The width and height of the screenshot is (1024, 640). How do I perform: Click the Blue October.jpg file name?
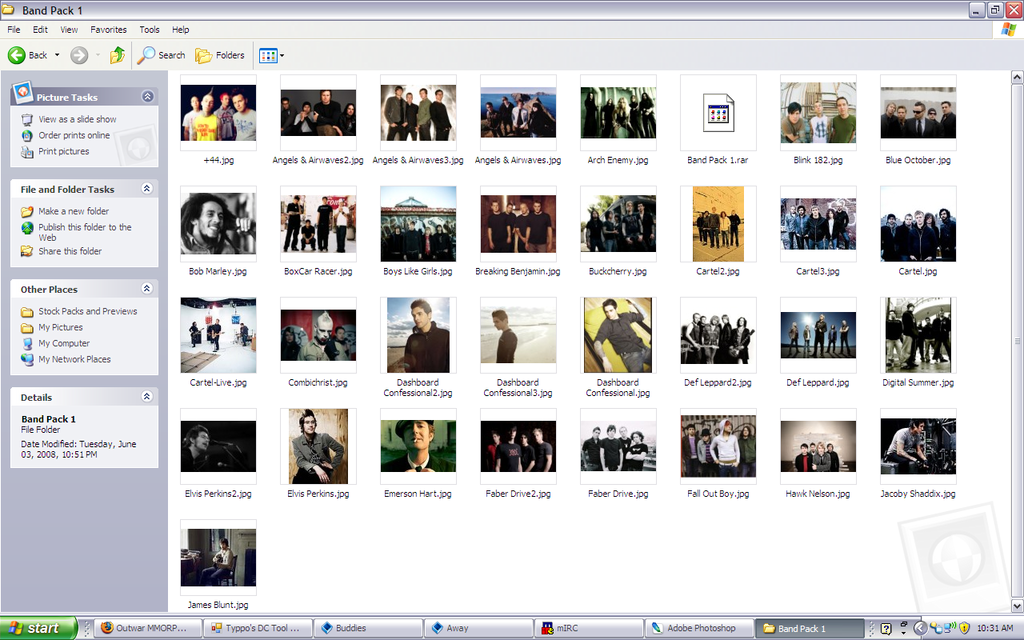click(x=918, y=160)
